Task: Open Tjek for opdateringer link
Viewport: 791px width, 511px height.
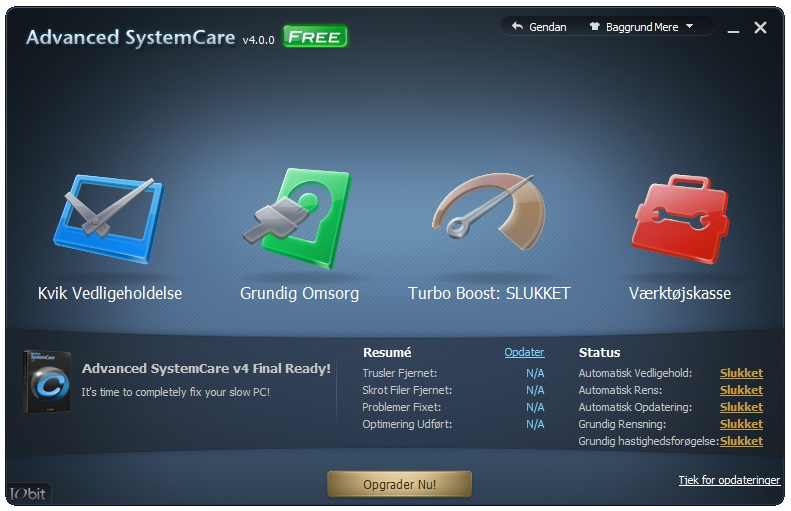Action: point(729,480)
